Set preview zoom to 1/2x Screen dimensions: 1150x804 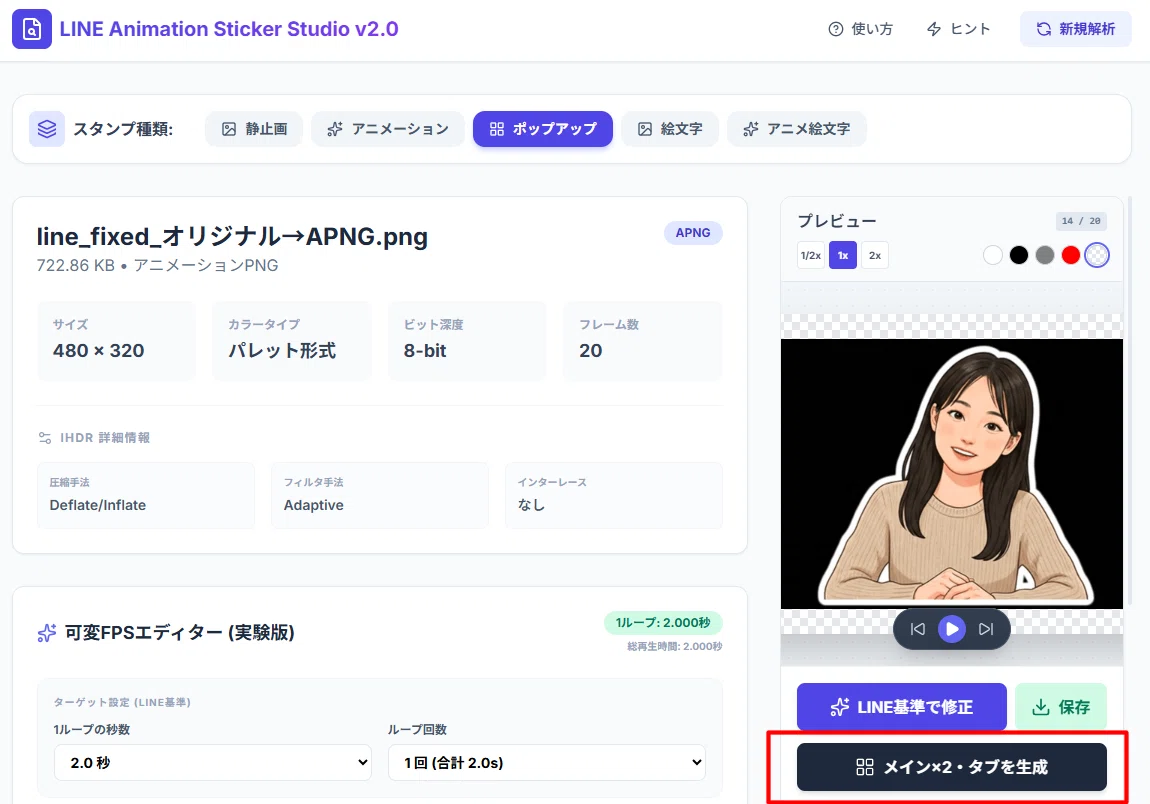811,255
